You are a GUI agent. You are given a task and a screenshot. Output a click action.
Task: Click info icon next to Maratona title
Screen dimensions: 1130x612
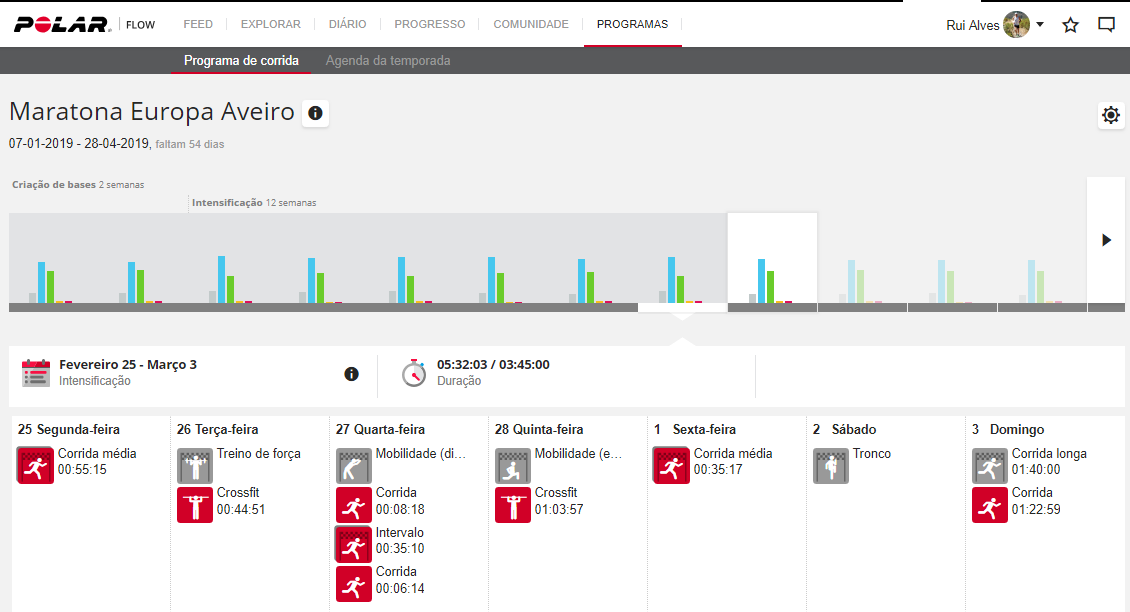pyautogui.click(x=315, y=114)
